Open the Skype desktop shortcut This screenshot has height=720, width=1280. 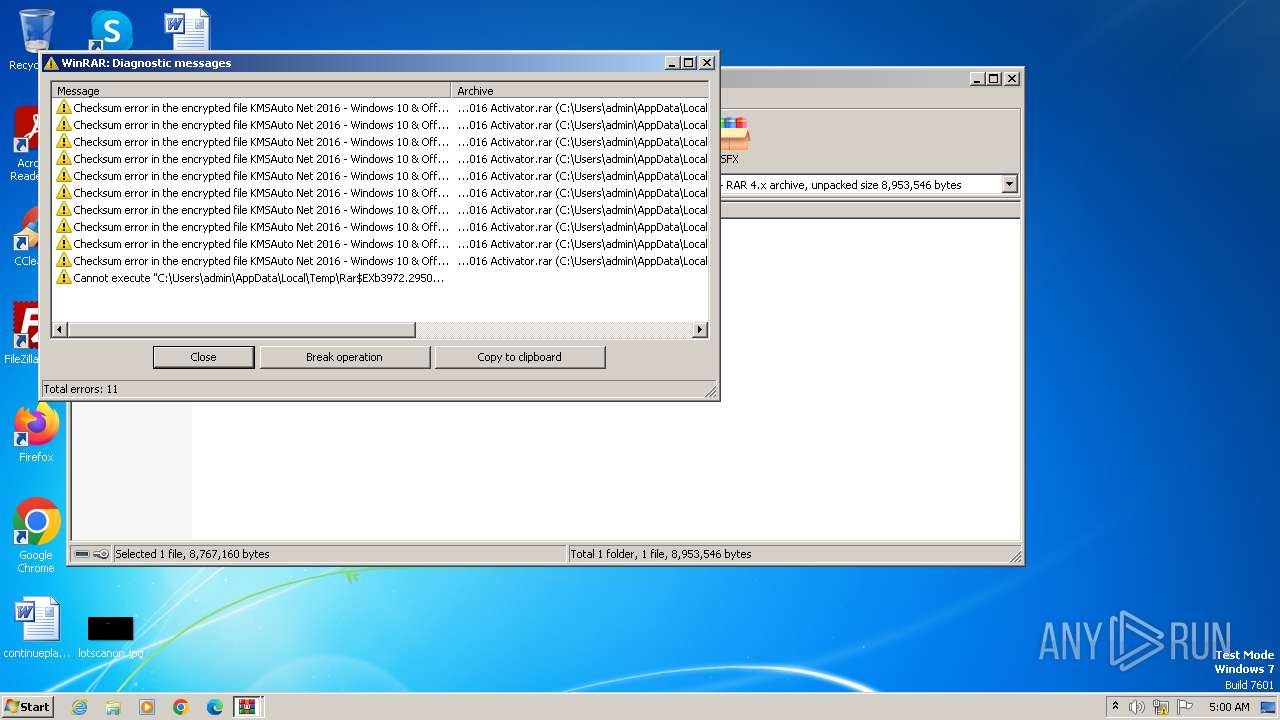tap(110, 30)
